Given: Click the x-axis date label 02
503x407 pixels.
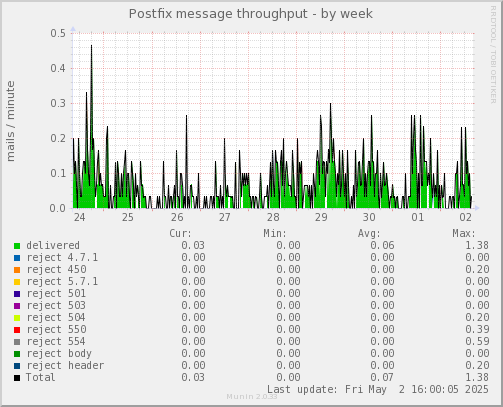Looking at the screenshot, I should point(466,218).
